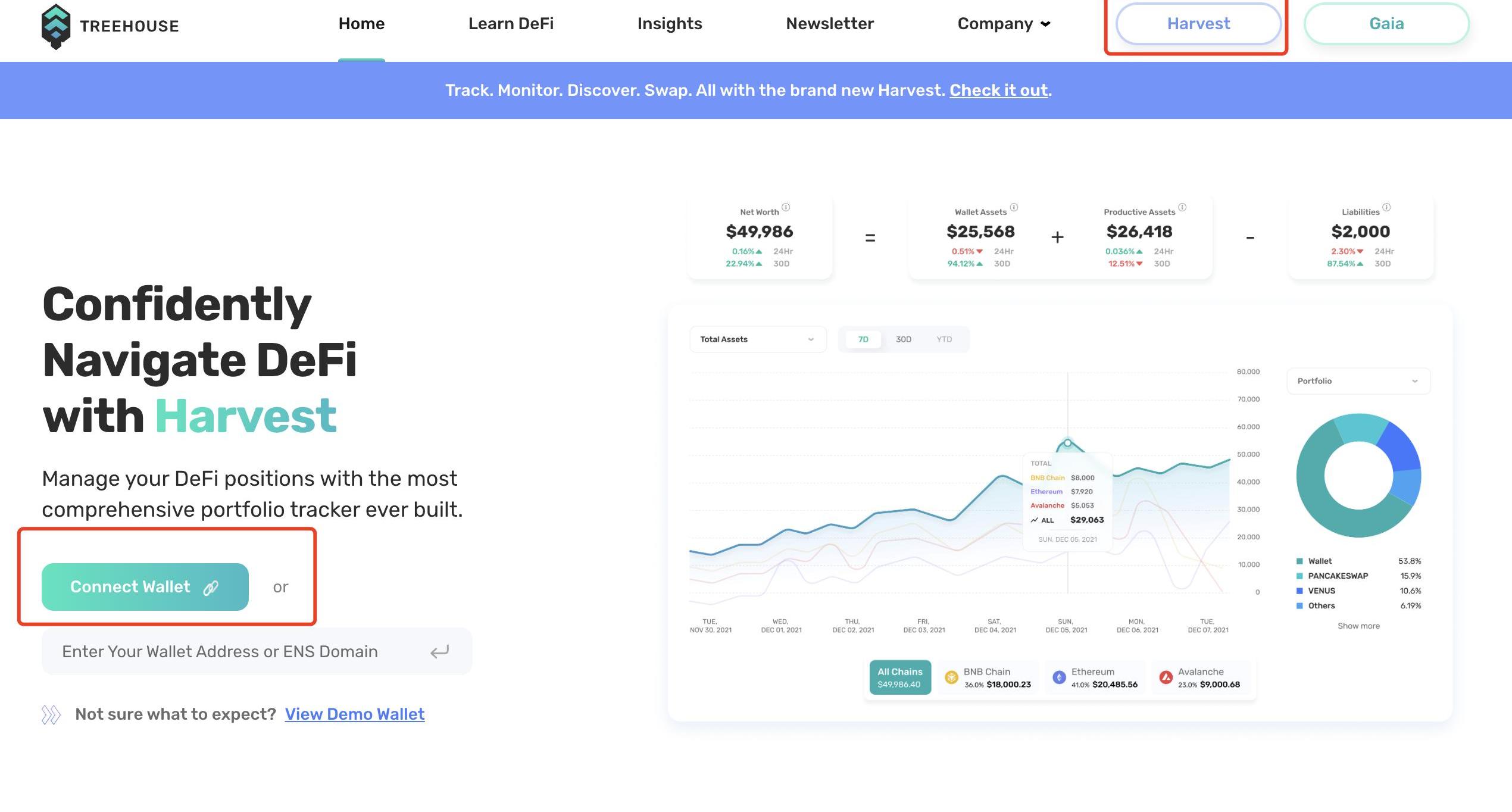Switch chart to 30D range

click(903, 339)
